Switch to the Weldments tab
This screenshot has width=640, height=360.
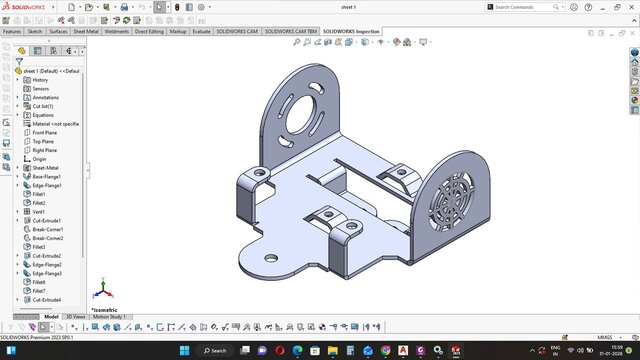116,31
